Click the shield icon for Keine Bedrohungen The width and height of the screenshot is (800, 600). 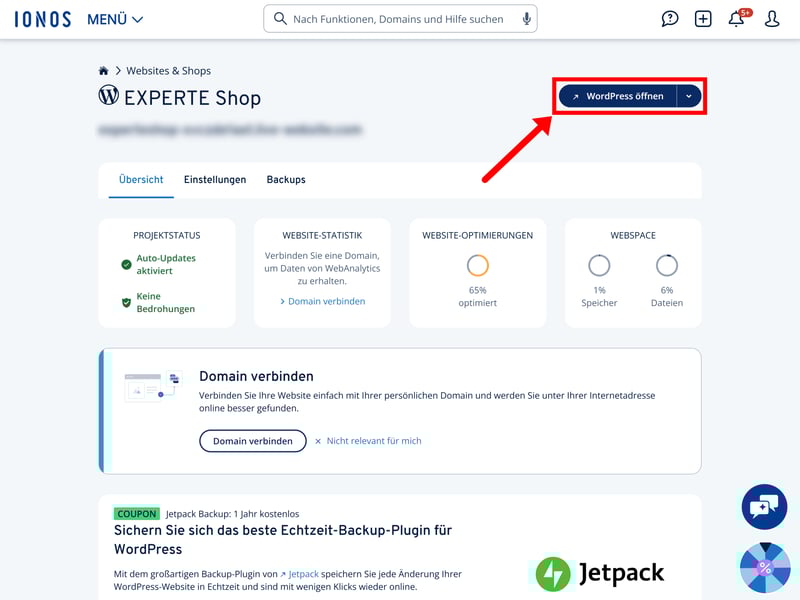(x=126, y=303)
